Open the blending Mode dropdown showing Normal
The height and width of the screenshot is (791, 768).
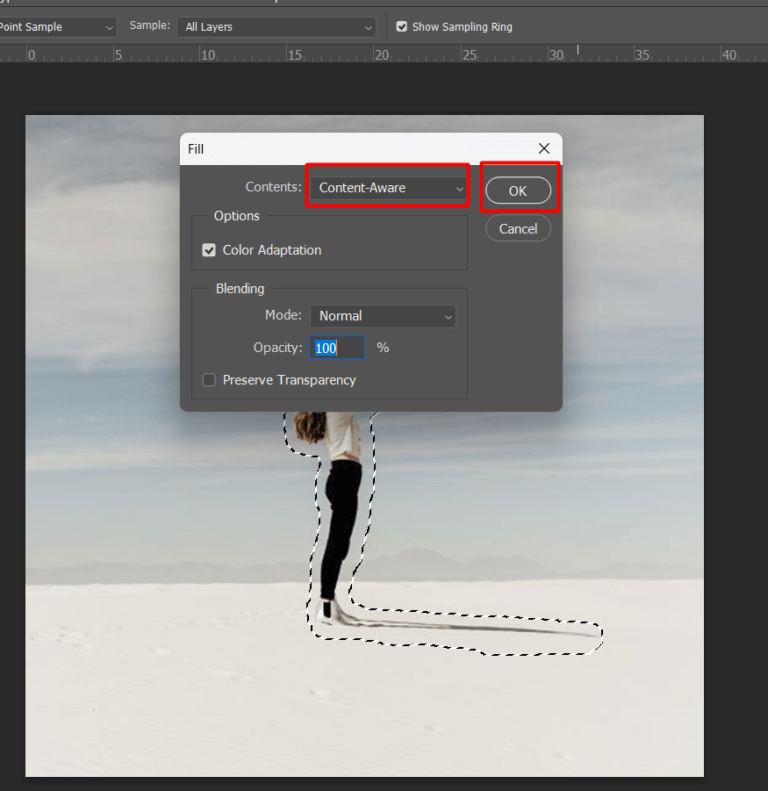point(383,316)
